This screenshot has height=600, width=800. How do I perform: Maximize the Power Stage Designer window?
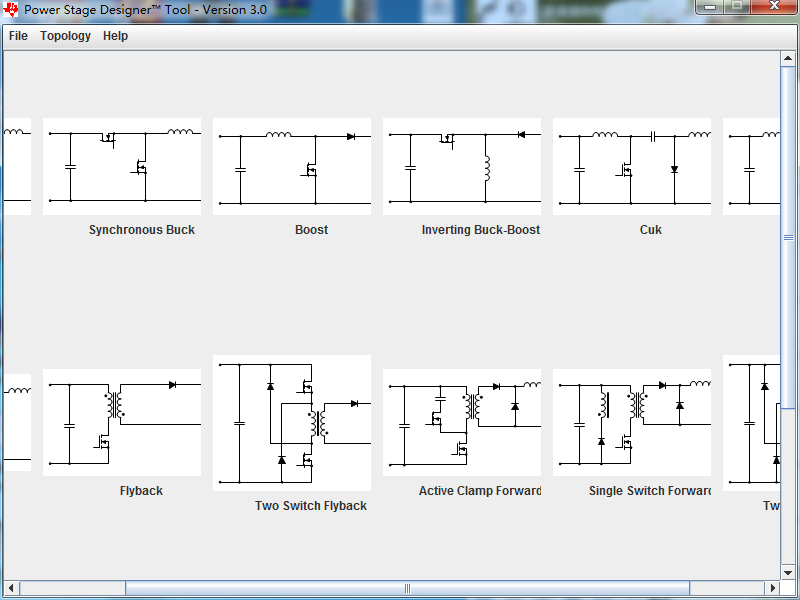[x=737, y=7]
